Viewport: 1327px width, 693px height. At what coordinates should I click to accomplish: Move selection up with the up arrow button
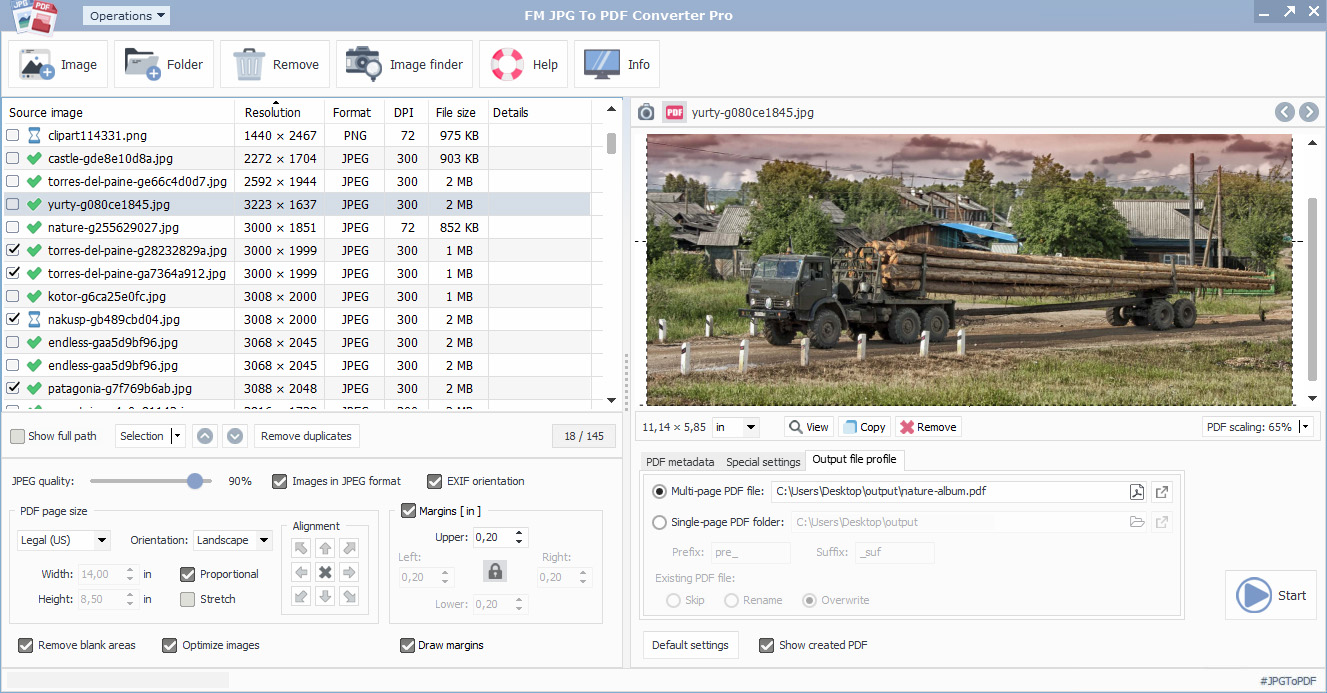[205, 436]
